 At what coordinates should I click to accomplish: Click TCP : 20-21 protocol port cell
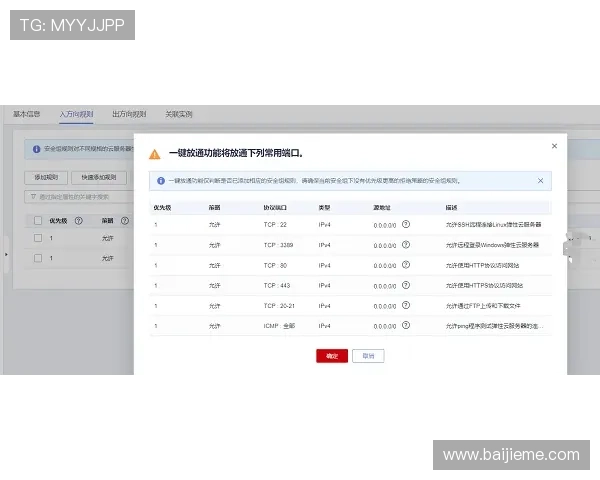tap(279, 306)
